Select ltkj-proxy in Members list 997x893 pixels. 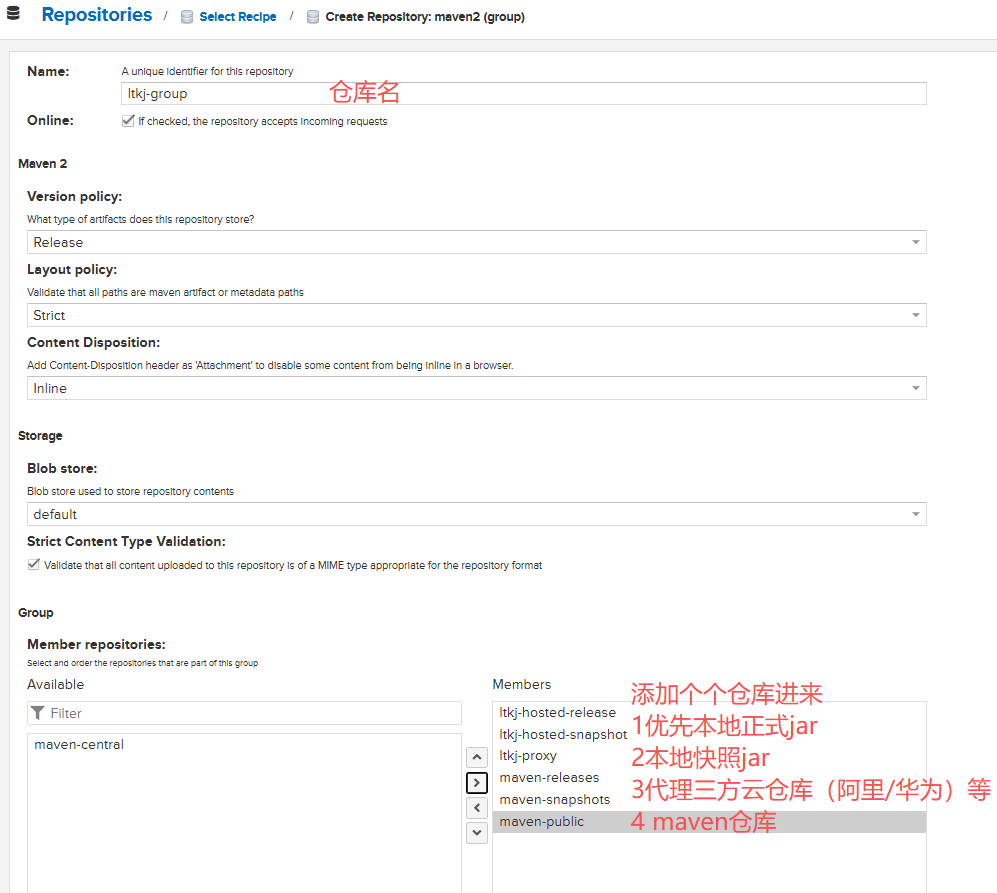(709, 756)
